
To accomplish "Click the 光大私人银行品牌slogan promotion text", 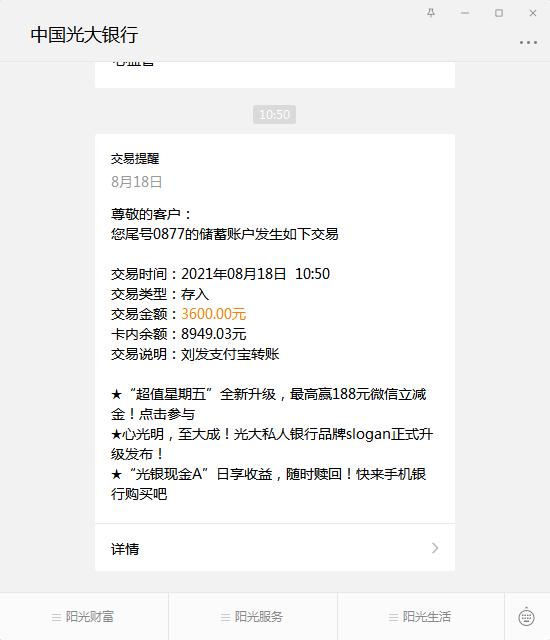I will click(272, 444).
